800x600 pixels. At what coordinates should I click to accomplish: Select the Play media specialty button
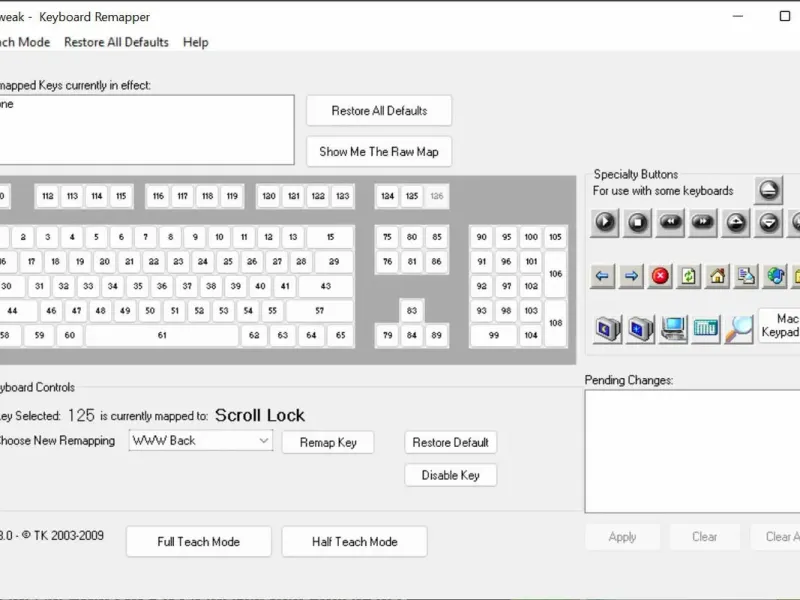(605, 222)
